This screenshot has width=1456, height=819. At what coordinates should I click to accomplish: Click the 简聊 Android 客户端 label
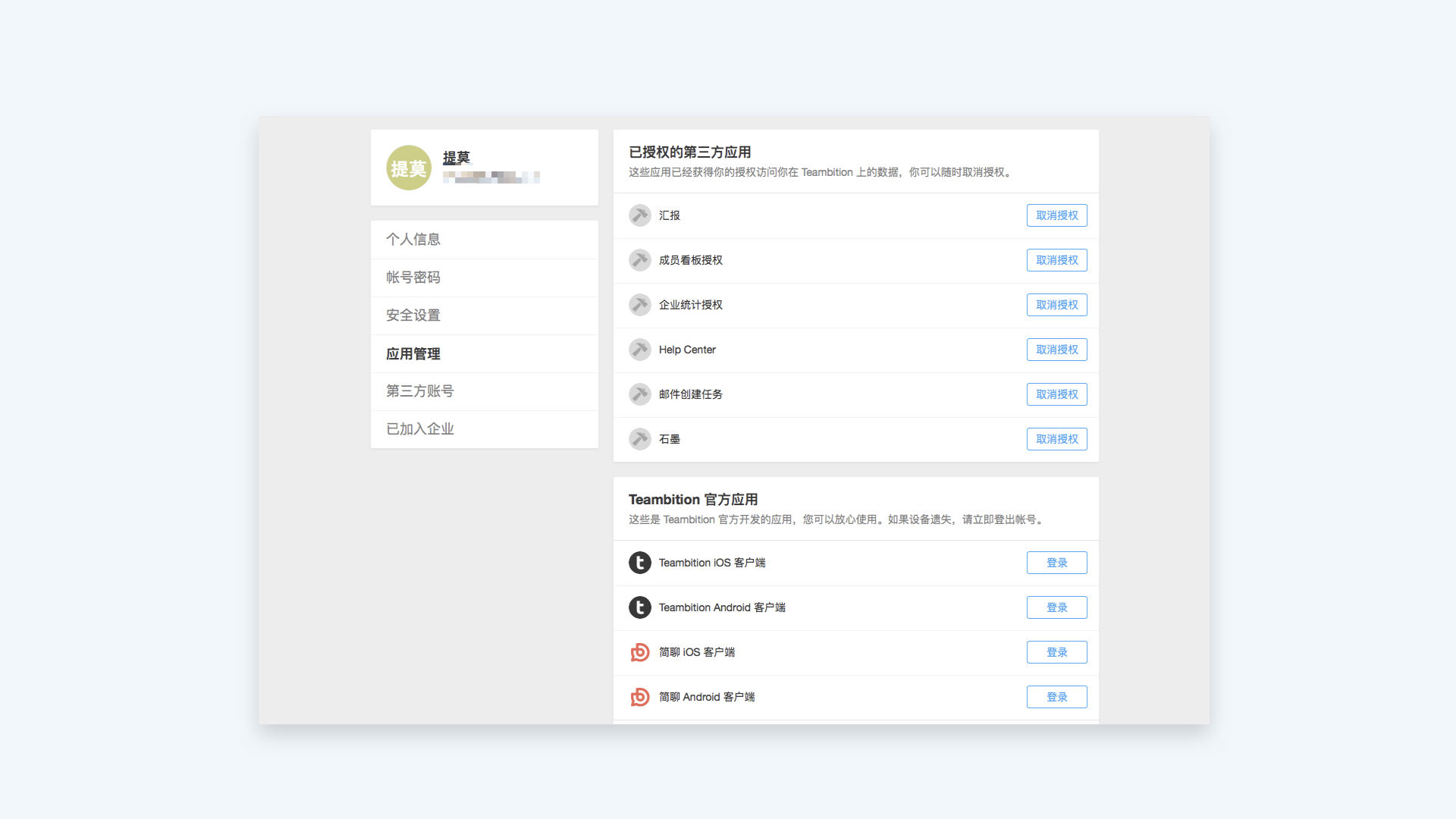click(707, 697)
